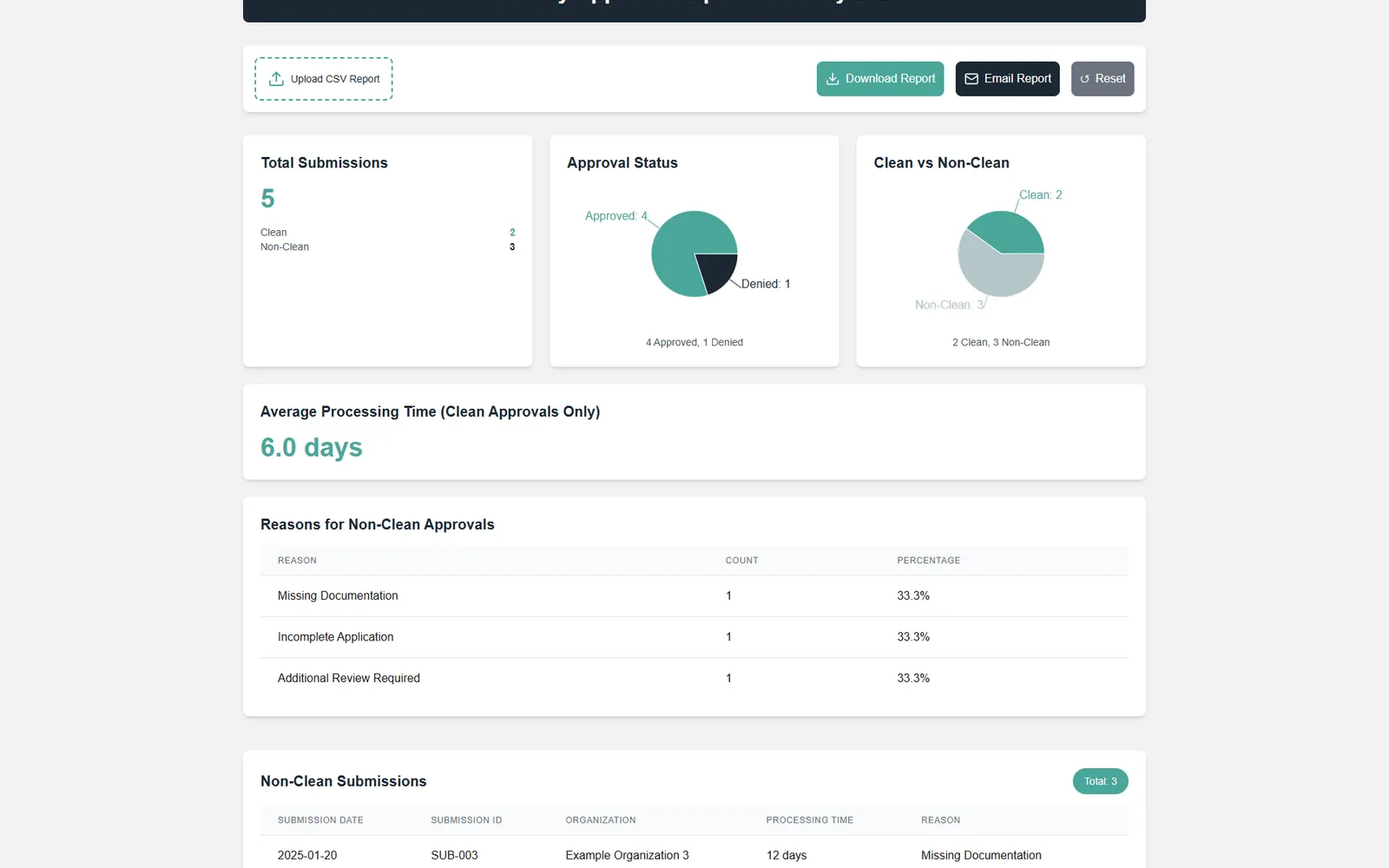This screenshot has height=868, width=1389.
Task: Click the download icon in Download Report
Action: click(833, 79)
